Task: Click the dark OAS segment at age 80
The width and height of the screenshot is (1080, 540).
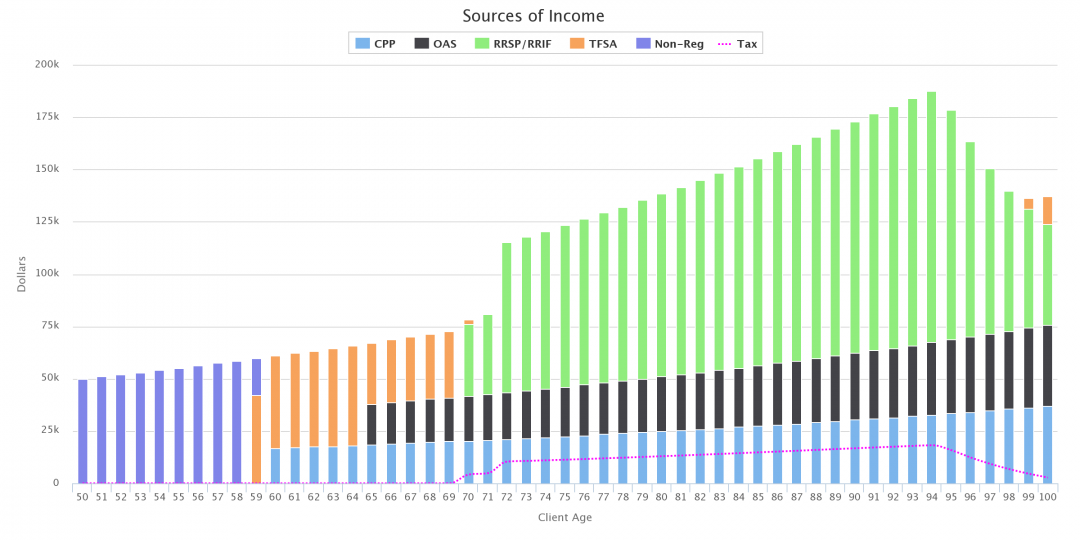Action: point(661,404)
